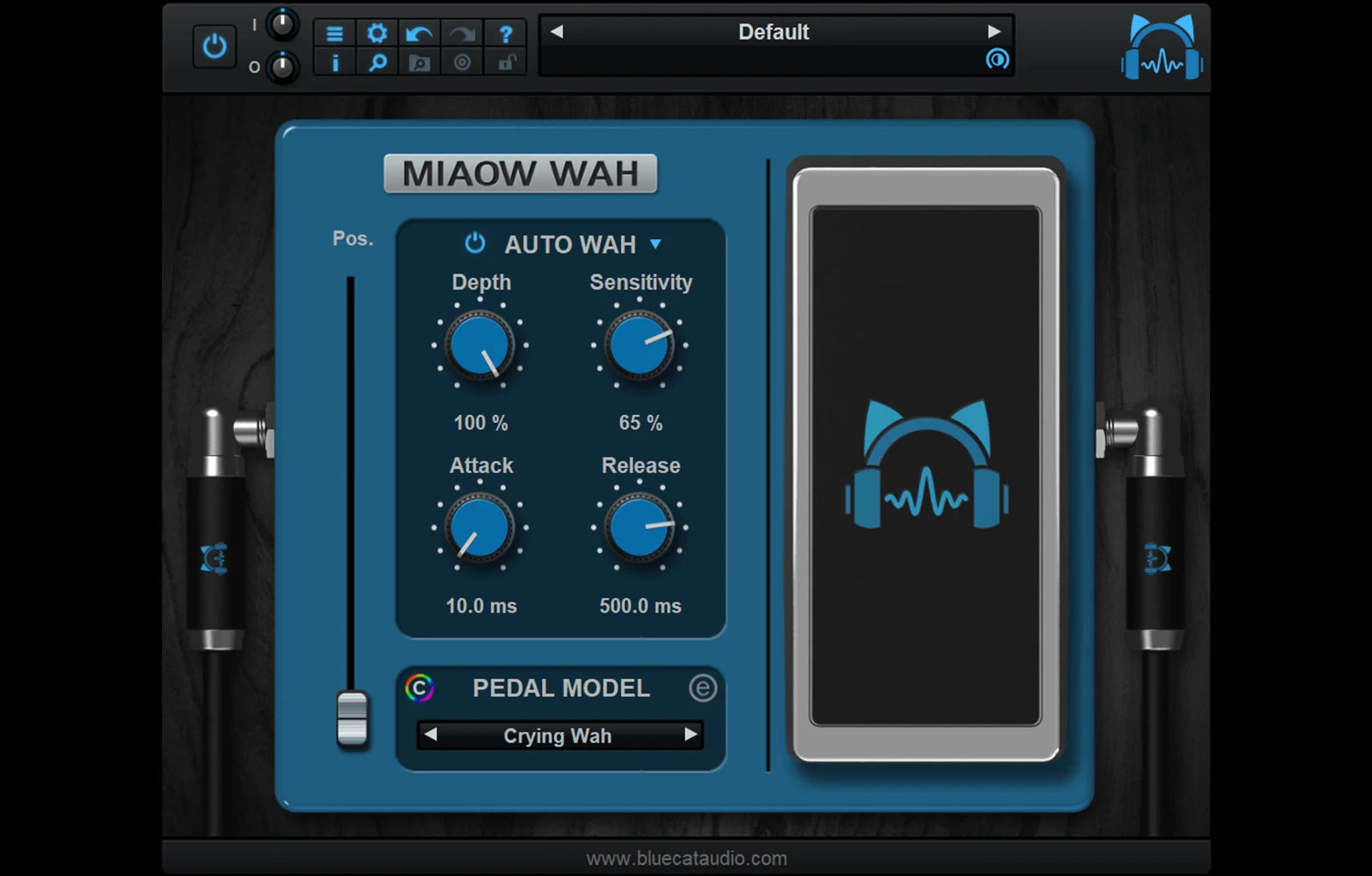The width and height of the screenshot is (1372, 876).
Task: Expand the Auto Wah mode dropdown arrow
Action: click(656, 244)
